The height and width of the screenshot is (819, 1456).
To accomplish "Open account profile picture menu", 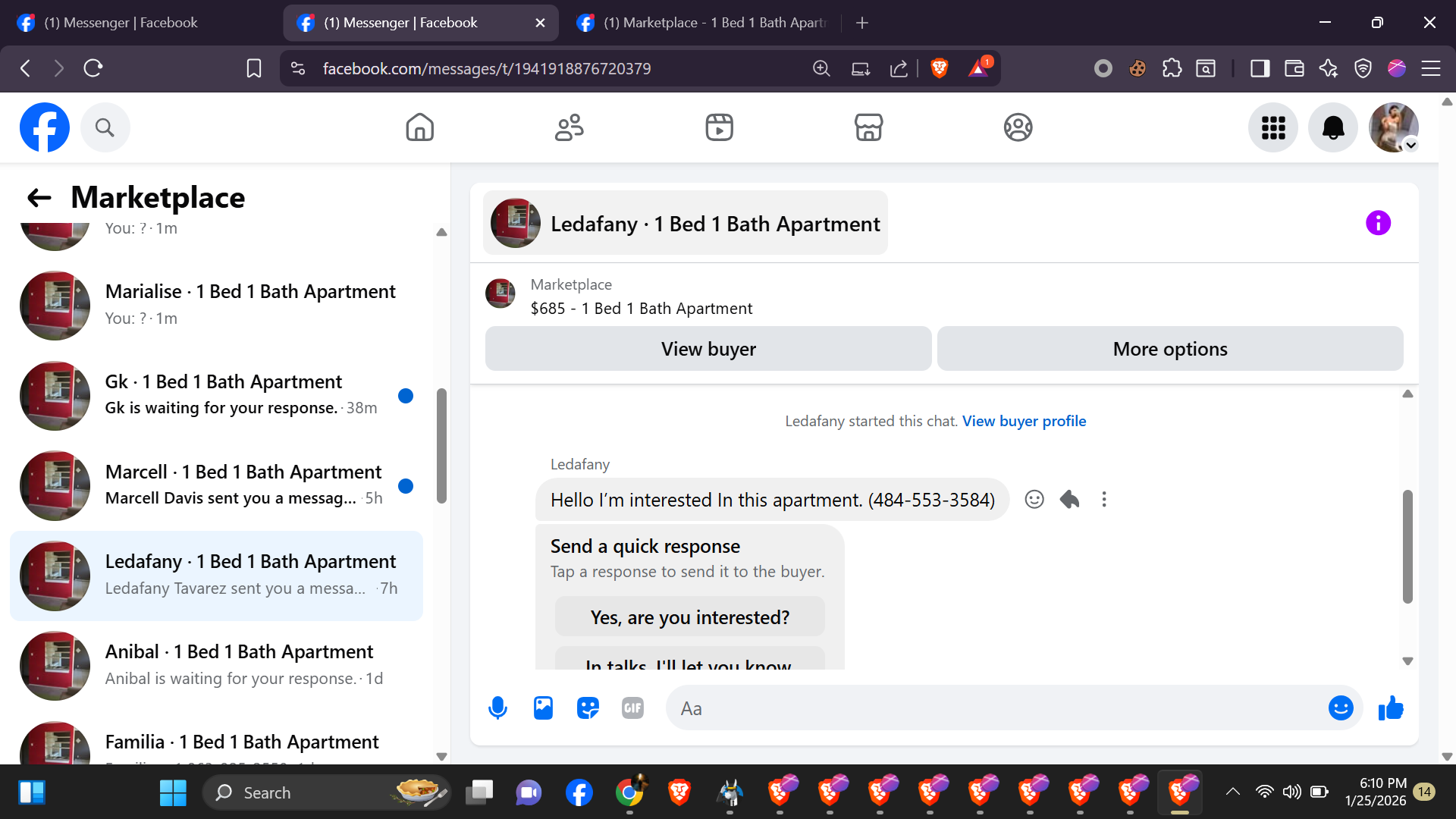I will coord(1394,127).
